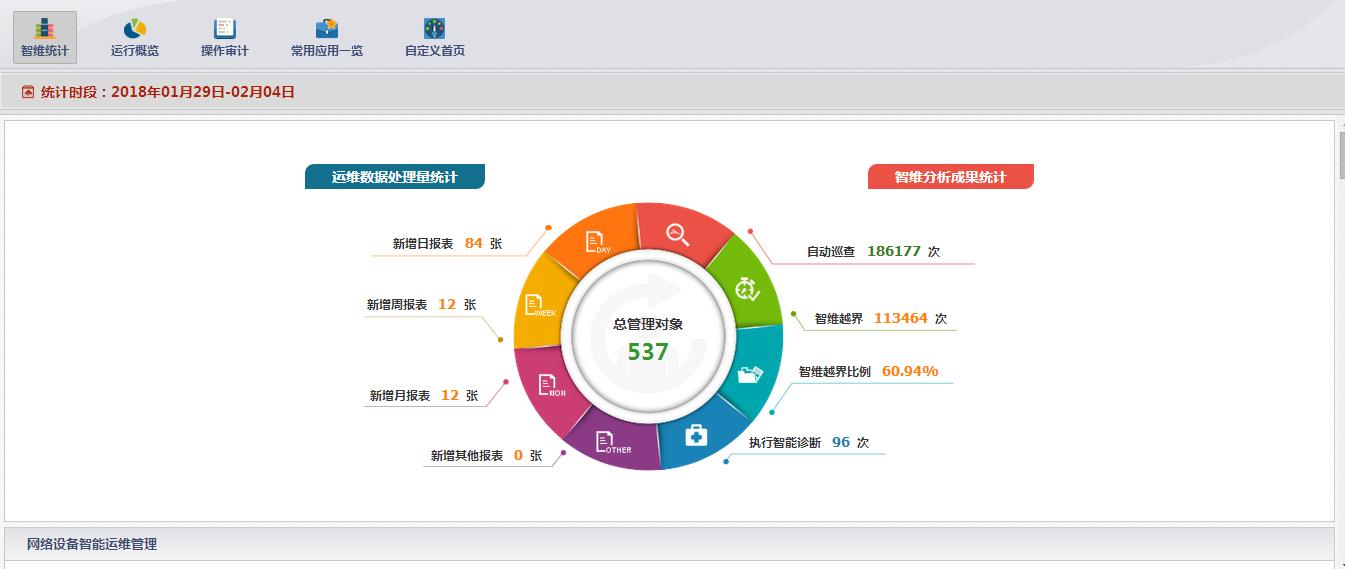This screenshot has height=569, width=1345.
Task: Click the yellow WEEK report segment icon
Action: [538, 305]
